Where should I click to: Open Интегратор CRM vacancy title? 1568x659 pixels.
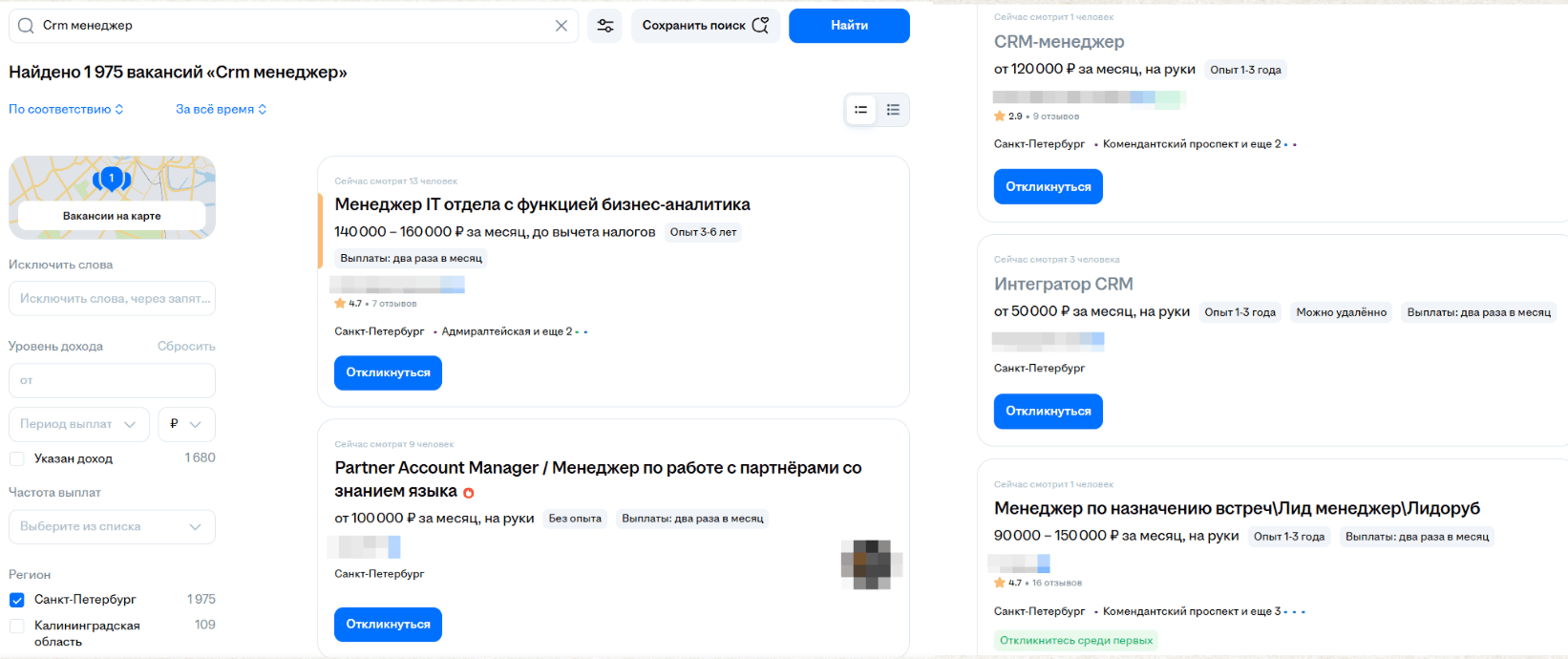click(1064, 284)
